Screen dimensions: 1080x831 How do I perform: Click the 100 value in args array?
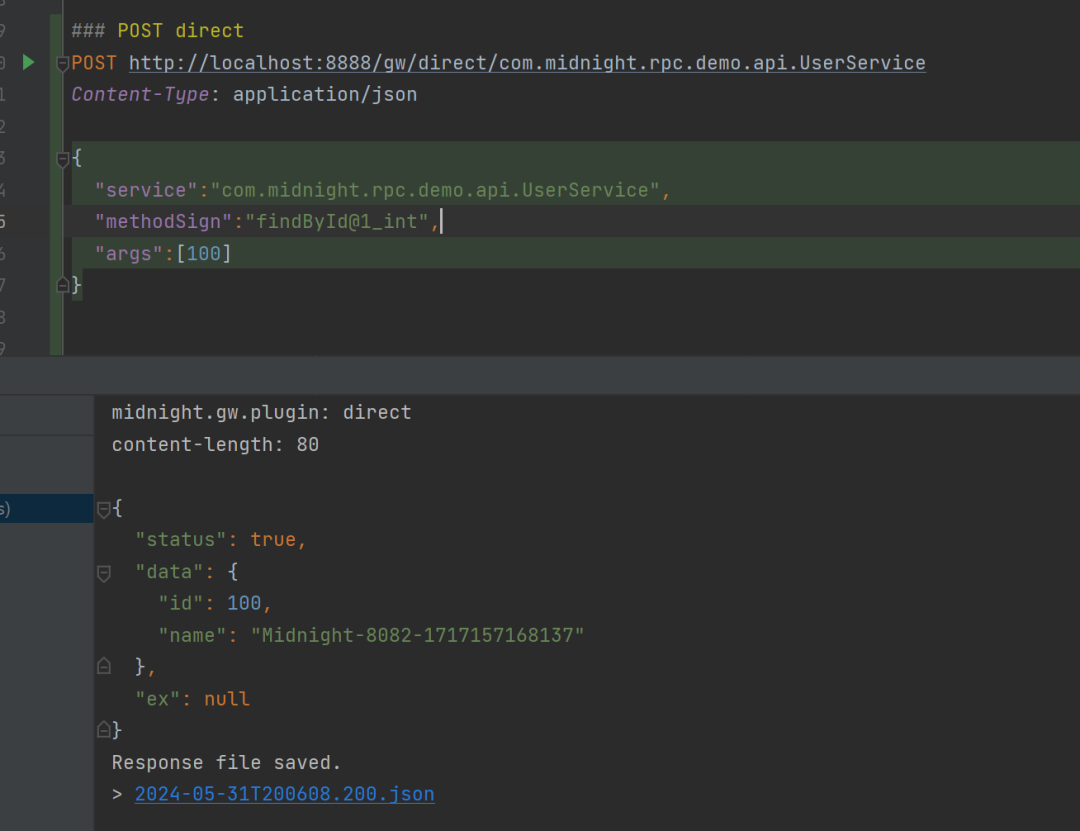pyautogui.click(x=204, y=254)
